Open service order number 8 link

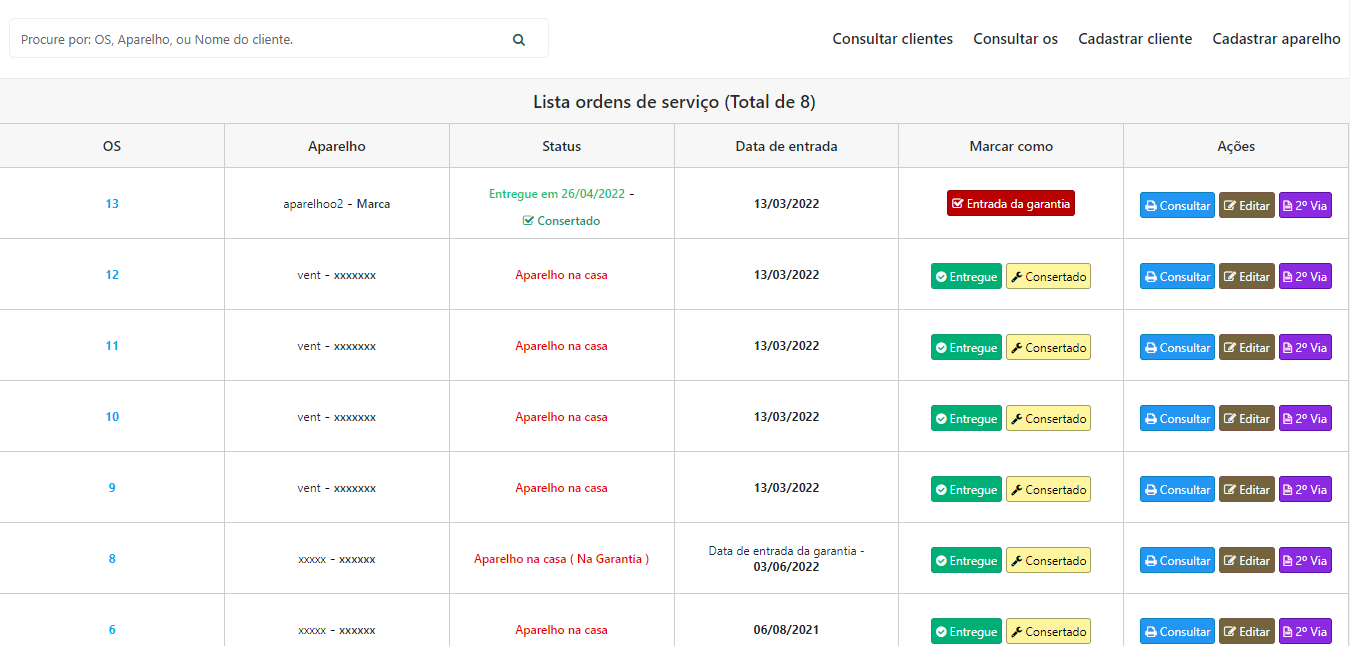click(x=112, y=559)
